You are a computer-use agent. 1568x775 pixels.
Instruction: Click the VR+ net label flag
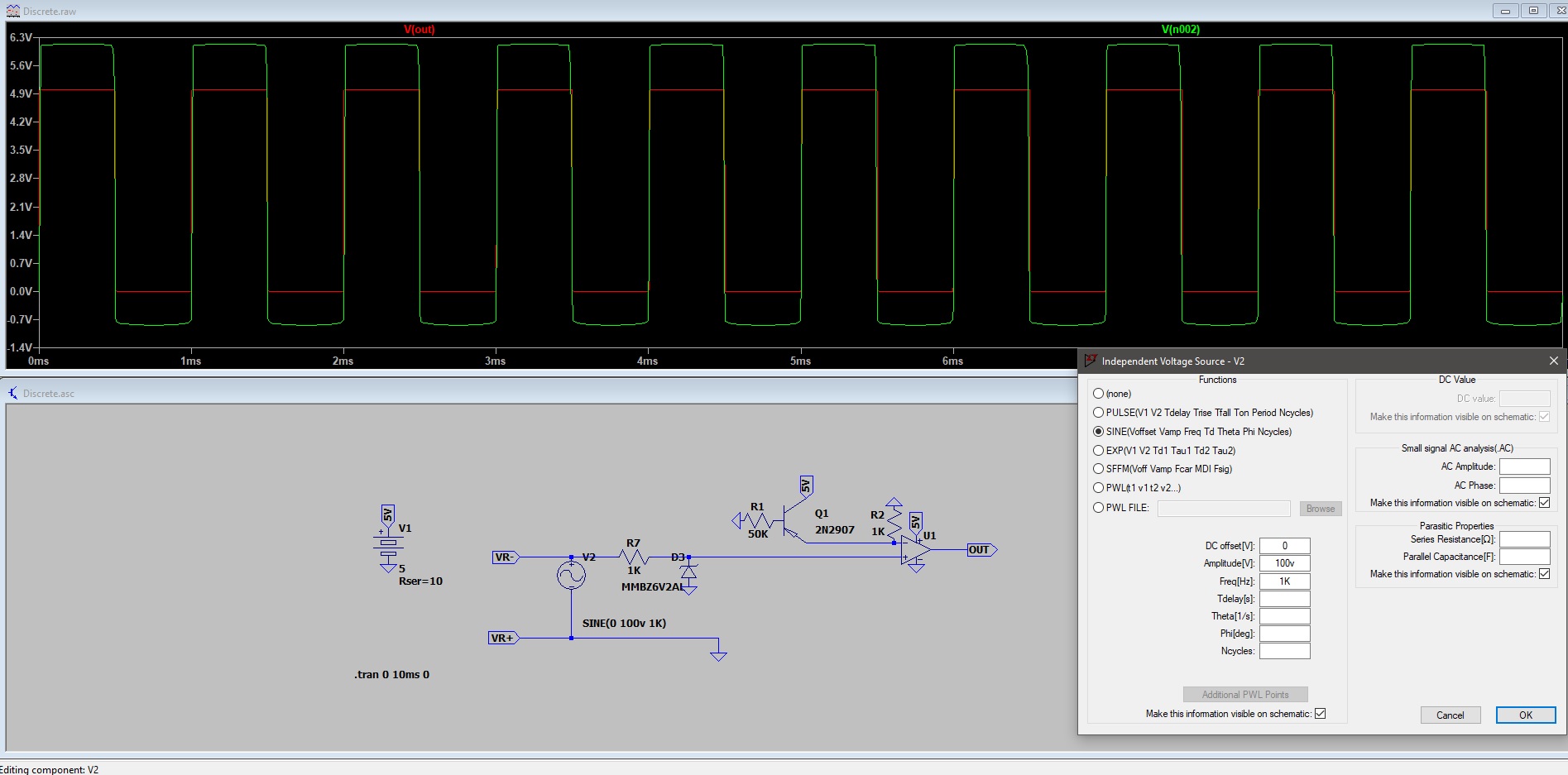[x=504, y=638]
